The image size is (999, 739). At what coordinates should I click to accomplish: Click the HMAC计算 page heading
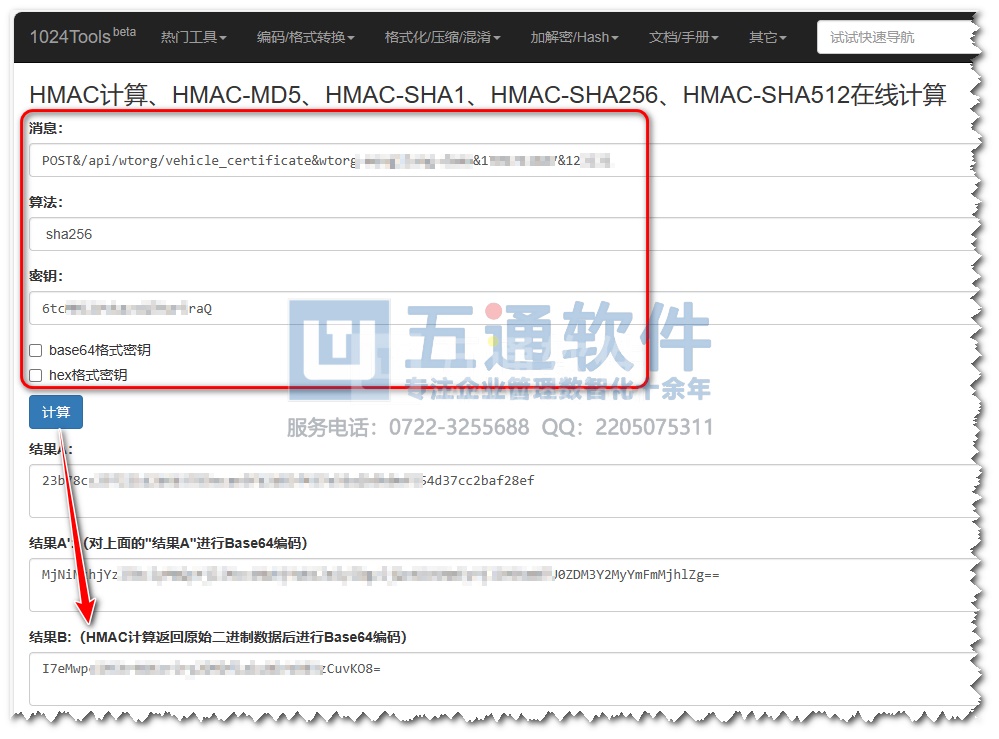point(487,95)
